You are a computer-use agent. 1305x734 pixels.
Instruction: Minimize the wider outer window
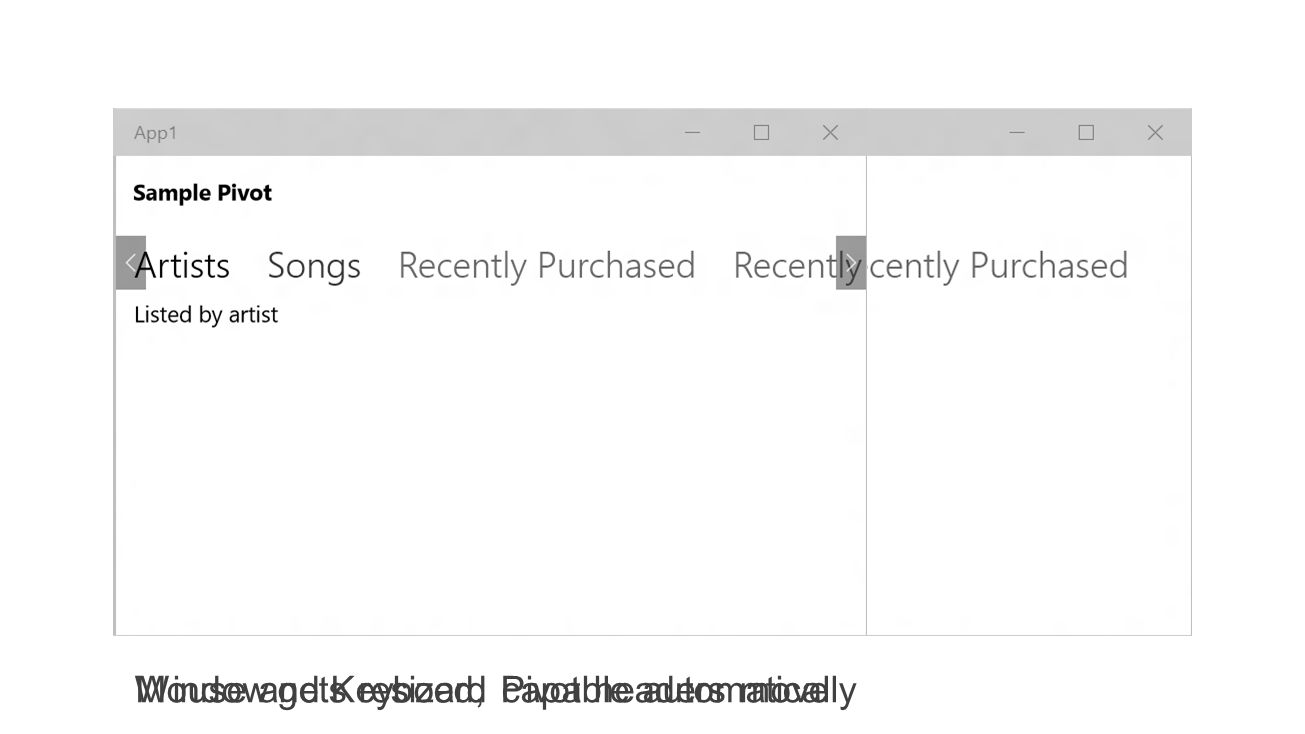point(1017,132)
